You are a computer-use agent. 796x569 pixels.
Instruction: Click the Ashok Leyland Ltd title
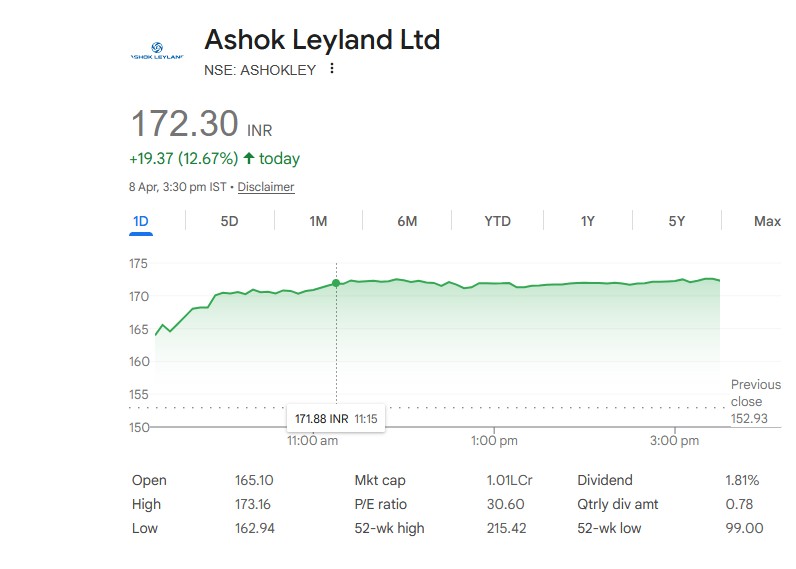pyautogui.click(x=322, y=40)
